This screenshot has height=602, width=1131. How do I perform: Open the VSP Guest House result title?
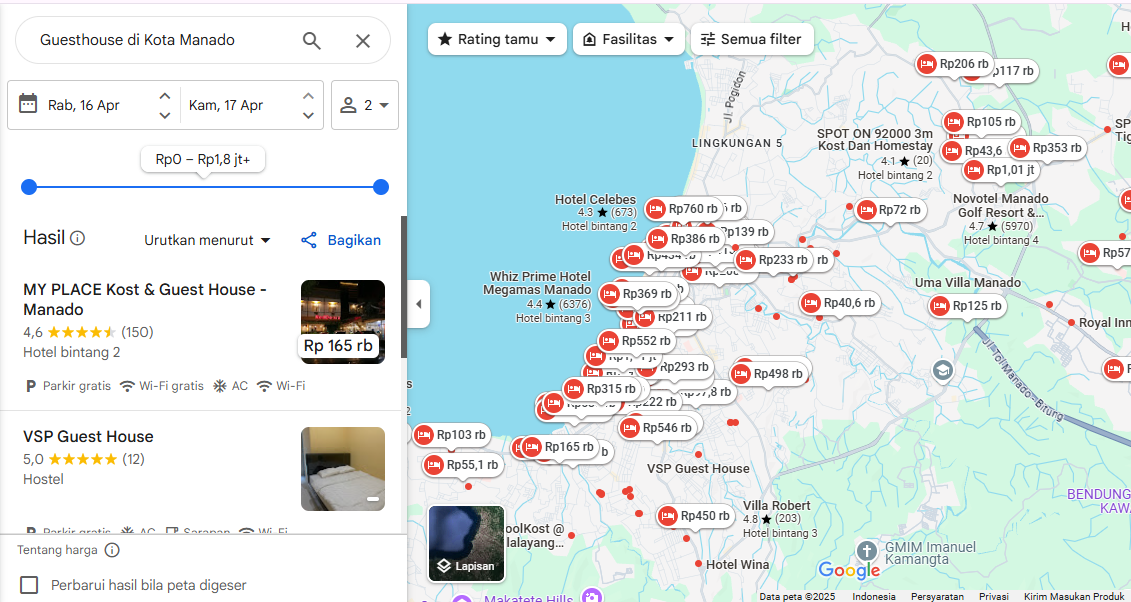coord(88,436)
